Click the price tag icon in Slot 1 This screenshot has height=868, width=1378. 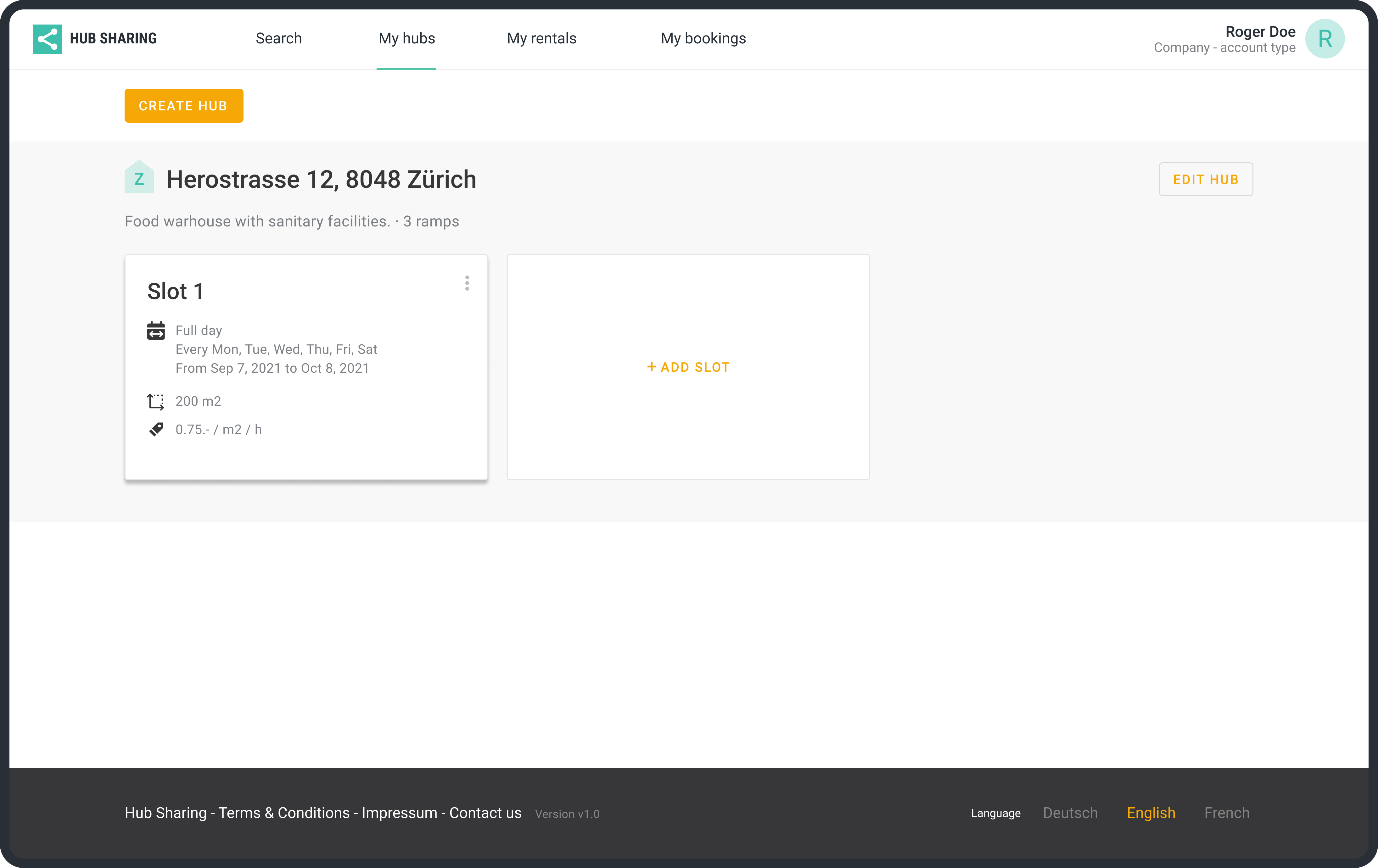click(x=156, y=429)
